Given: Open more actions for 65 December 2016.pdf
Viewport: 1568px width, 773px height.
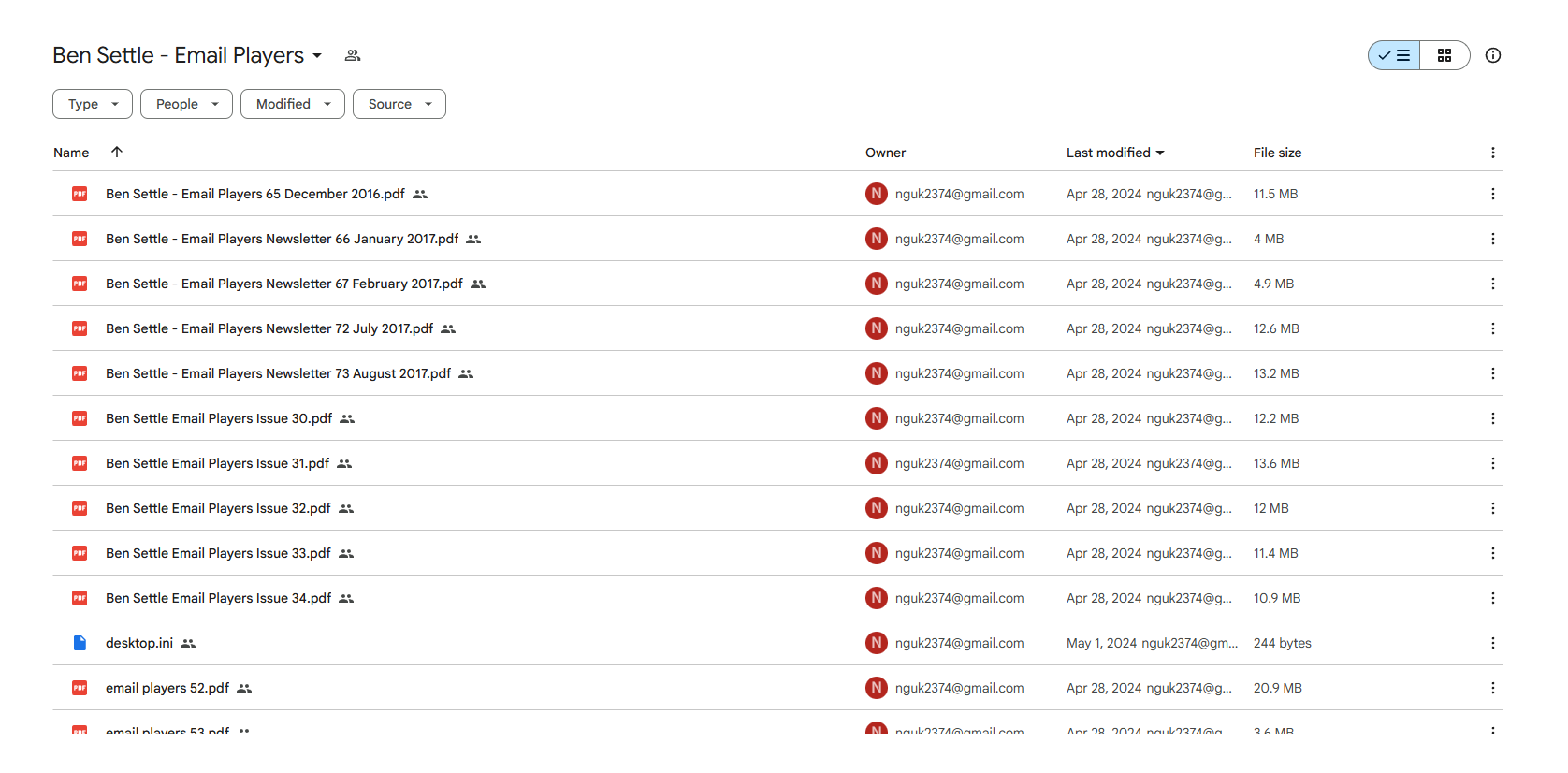Looking at the screenshot, I should pos(1493,194).
